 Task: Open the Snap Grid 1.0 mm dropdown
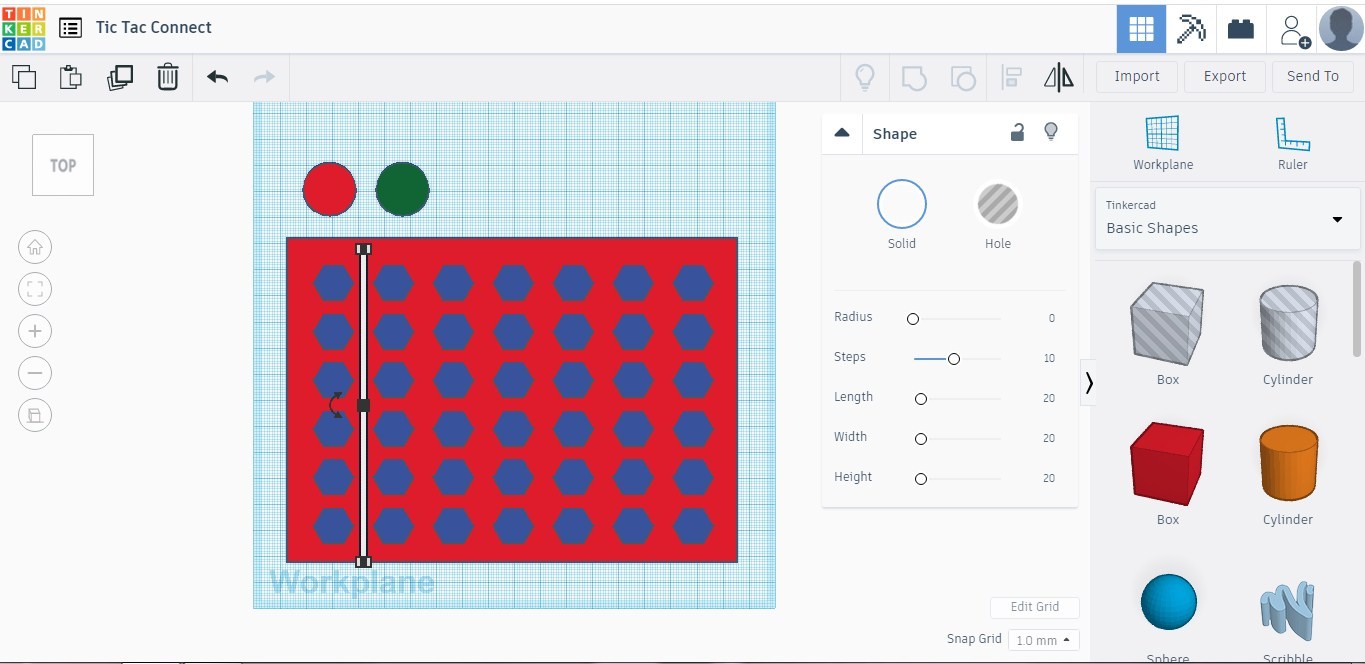(1044, 640)
